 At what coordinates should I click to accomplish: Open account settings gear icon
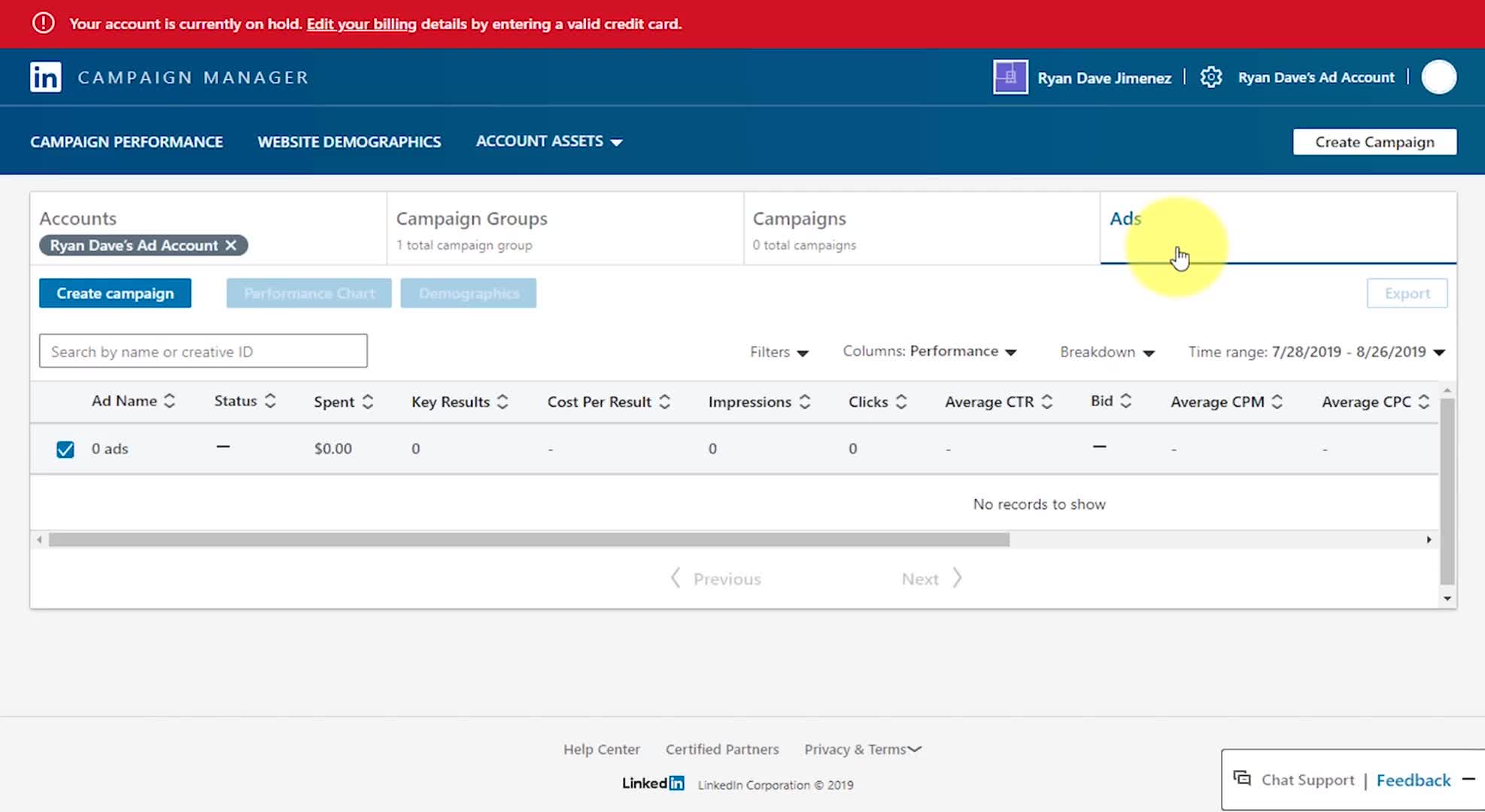[x=1210, y=77]
